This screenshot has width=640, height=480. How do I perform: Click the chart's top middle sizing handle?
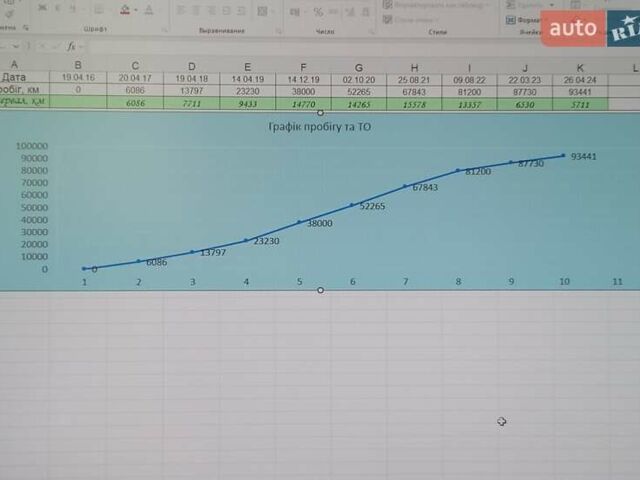320,112
